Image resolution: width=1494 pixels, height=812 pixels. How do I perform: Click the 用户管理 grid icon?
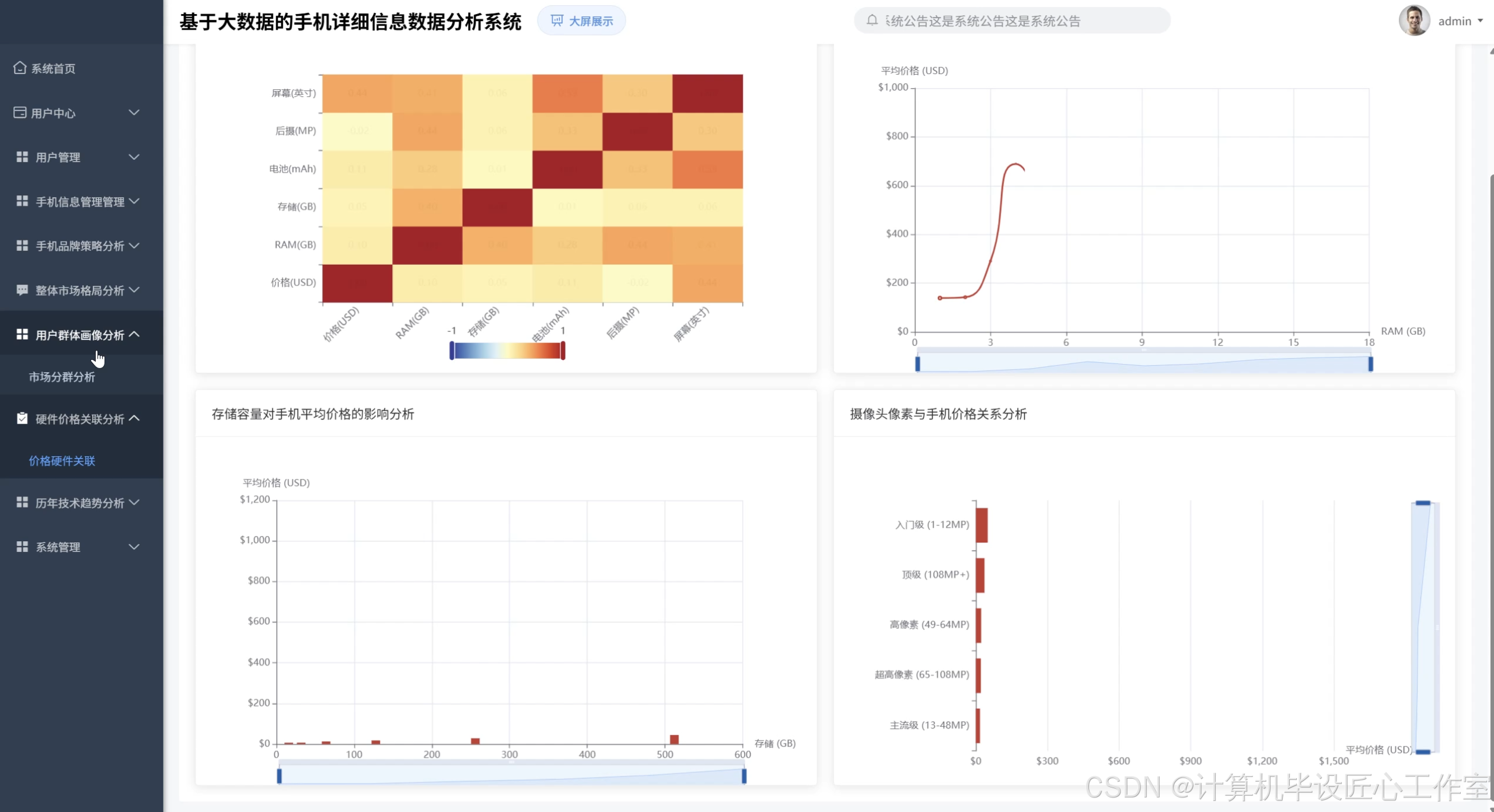(x=22, y=157)
